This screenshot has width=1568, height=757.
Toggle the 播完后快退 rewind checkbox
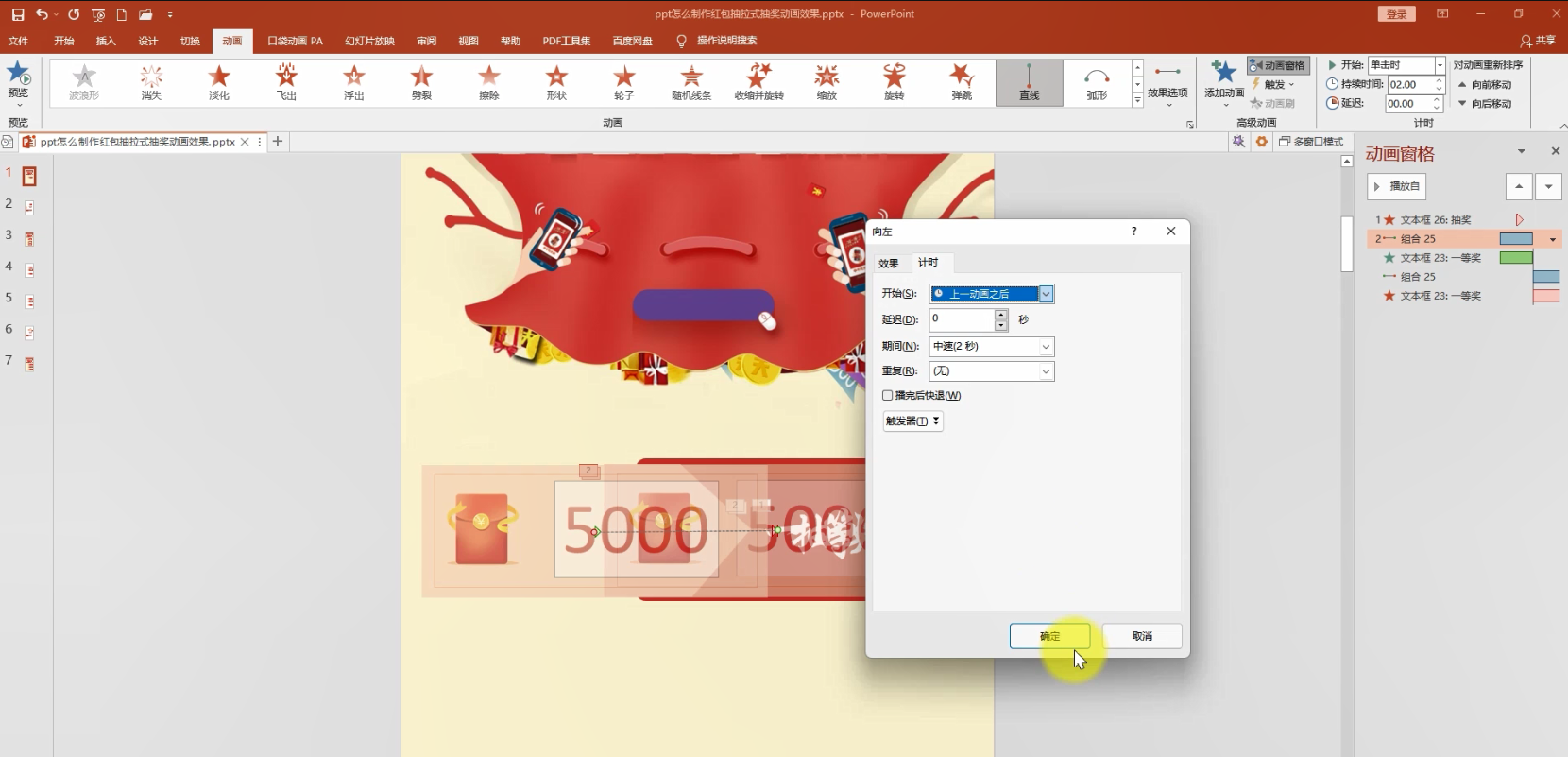click(x=887, y=395)
